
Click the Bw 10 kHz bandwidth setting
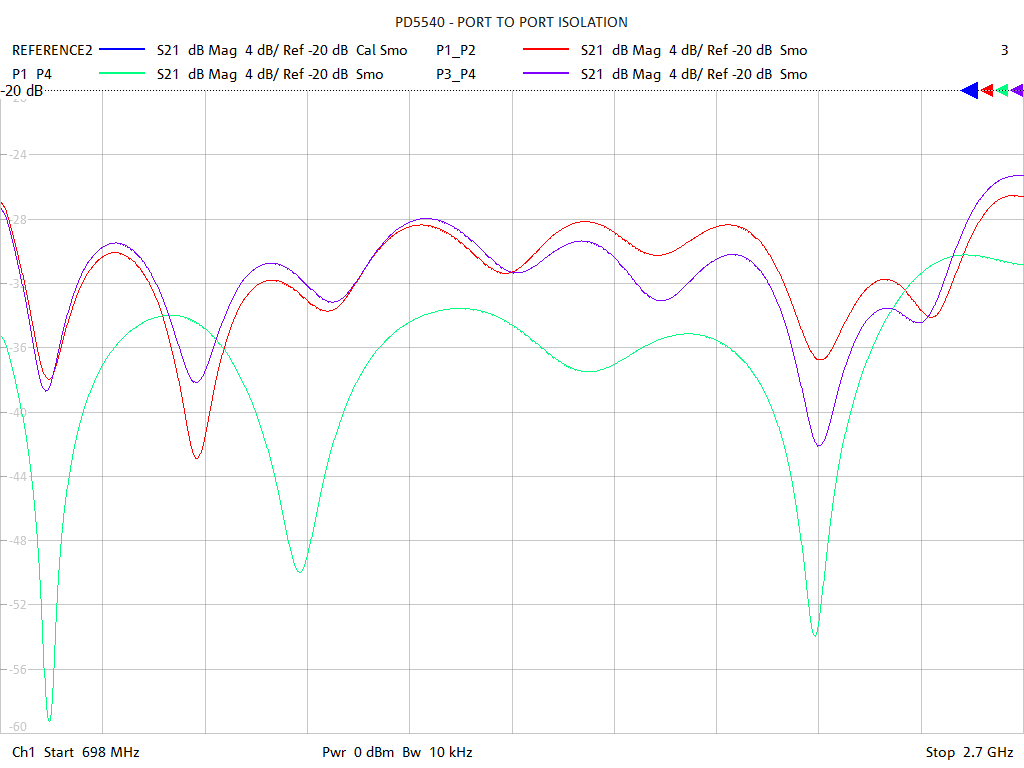coord(438,752)
